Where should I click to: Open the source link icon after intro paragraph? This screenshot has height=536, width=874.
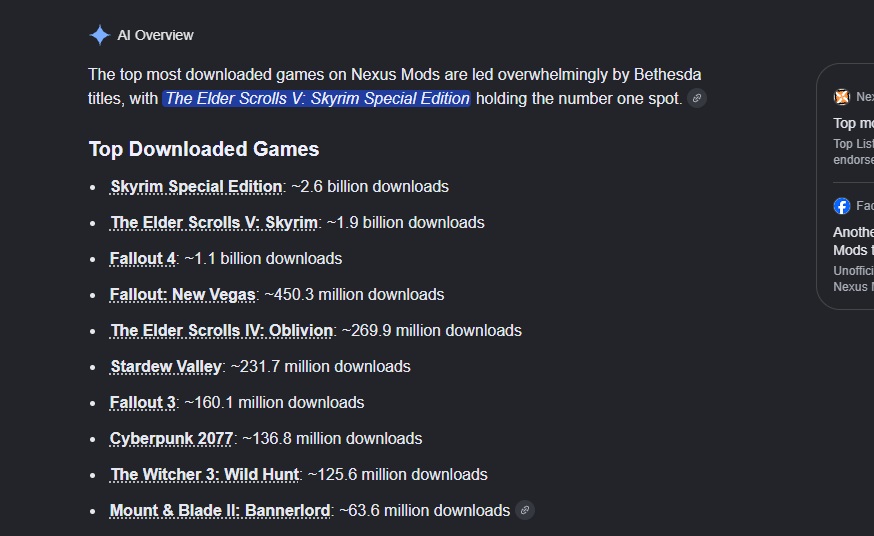(x=697, y=99)
